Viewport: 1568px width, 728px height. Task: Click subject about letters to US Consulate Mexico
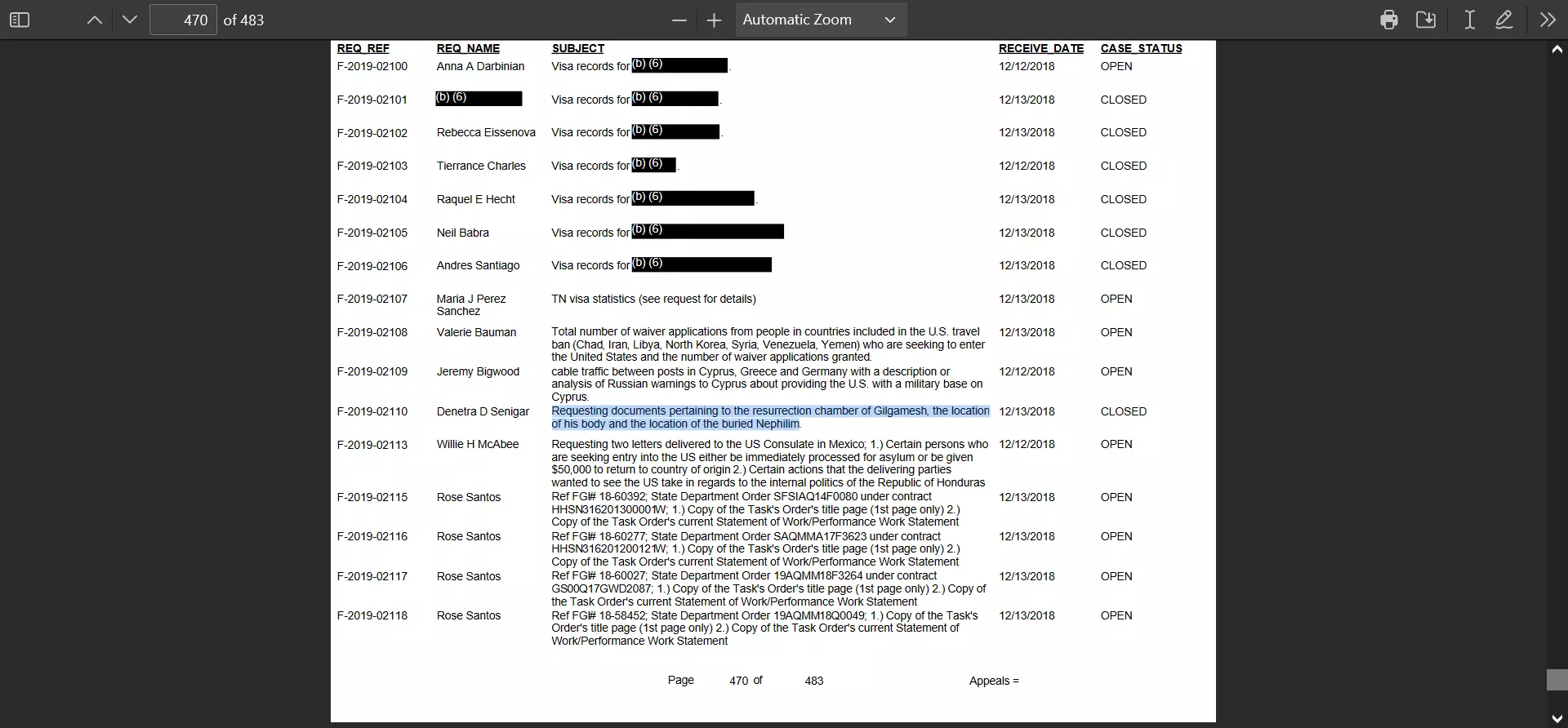point(769,464)
